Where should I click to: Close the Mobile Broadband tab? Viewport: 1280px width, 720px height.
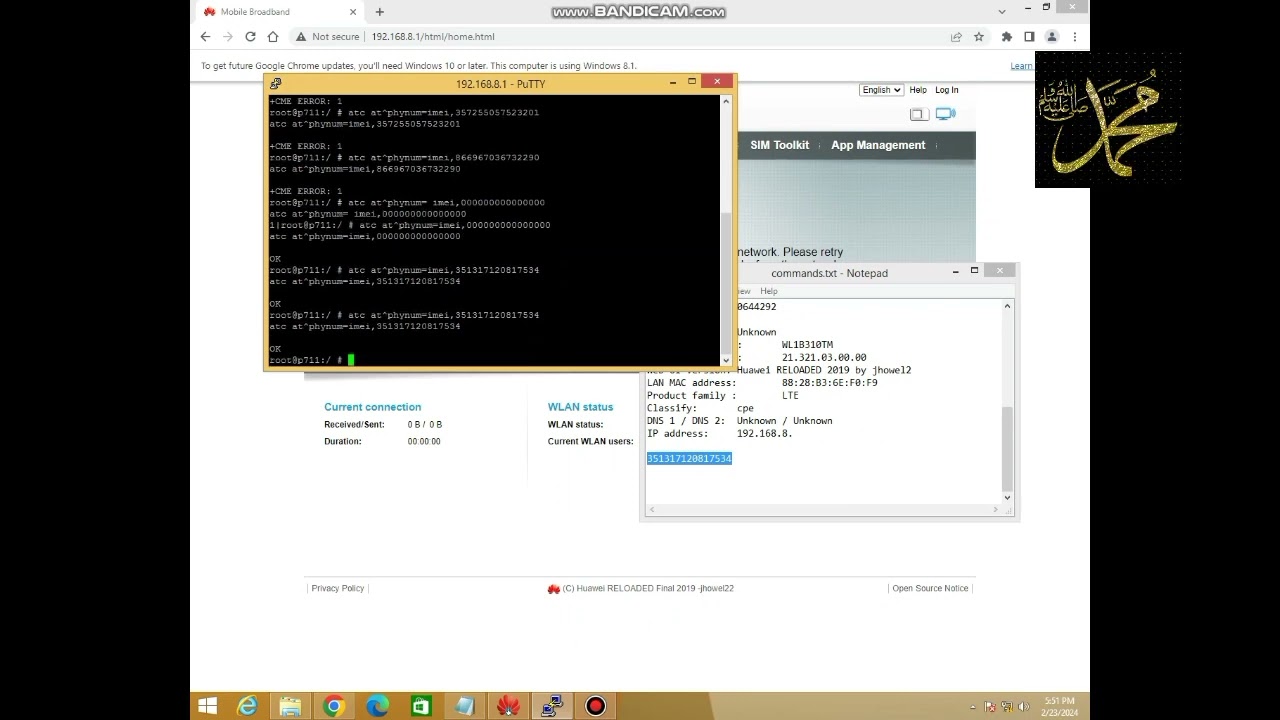click(x=353, y=12)
